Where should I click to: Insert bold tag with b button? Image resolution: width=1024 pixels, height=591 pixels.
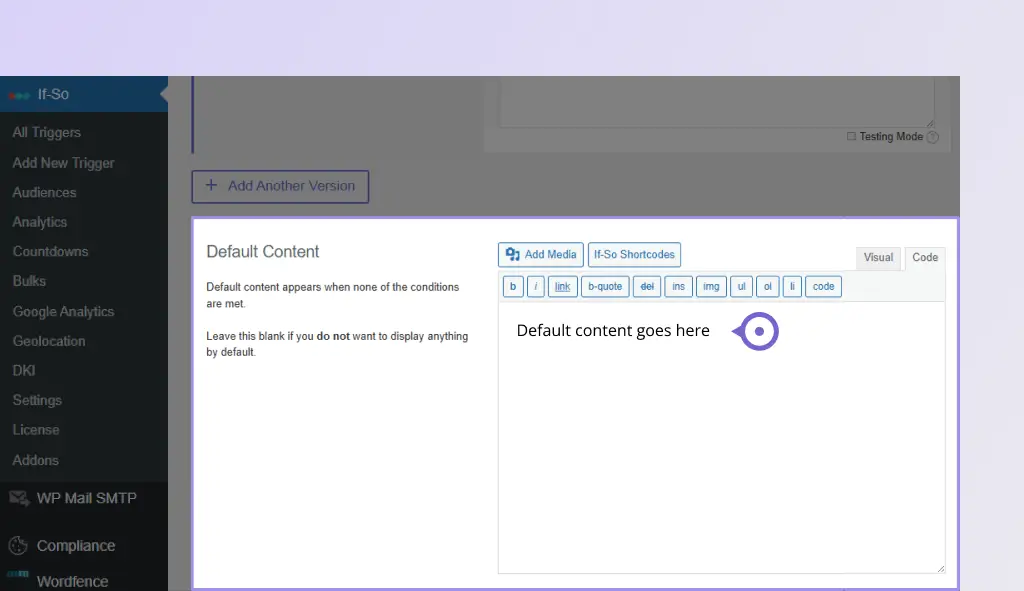coord(513,286)
